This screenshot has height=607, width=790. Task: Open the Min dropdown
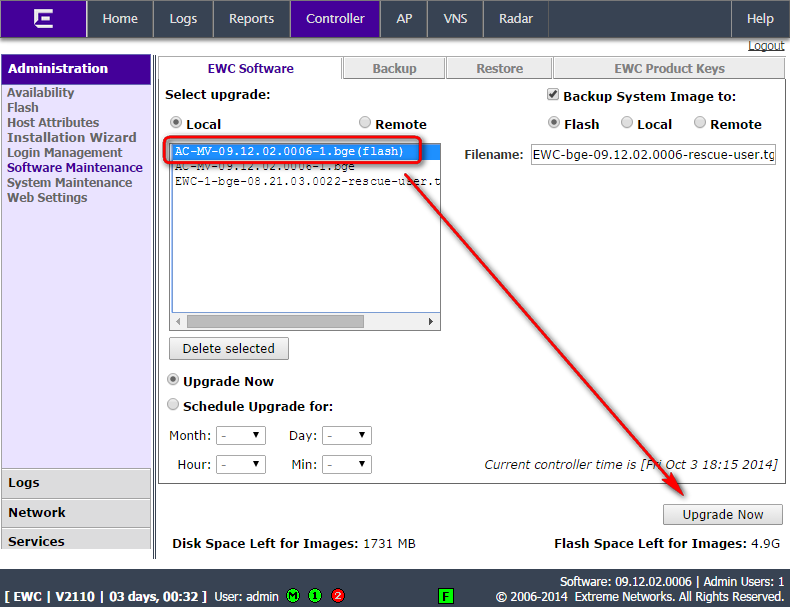click(x=347, y=464)
